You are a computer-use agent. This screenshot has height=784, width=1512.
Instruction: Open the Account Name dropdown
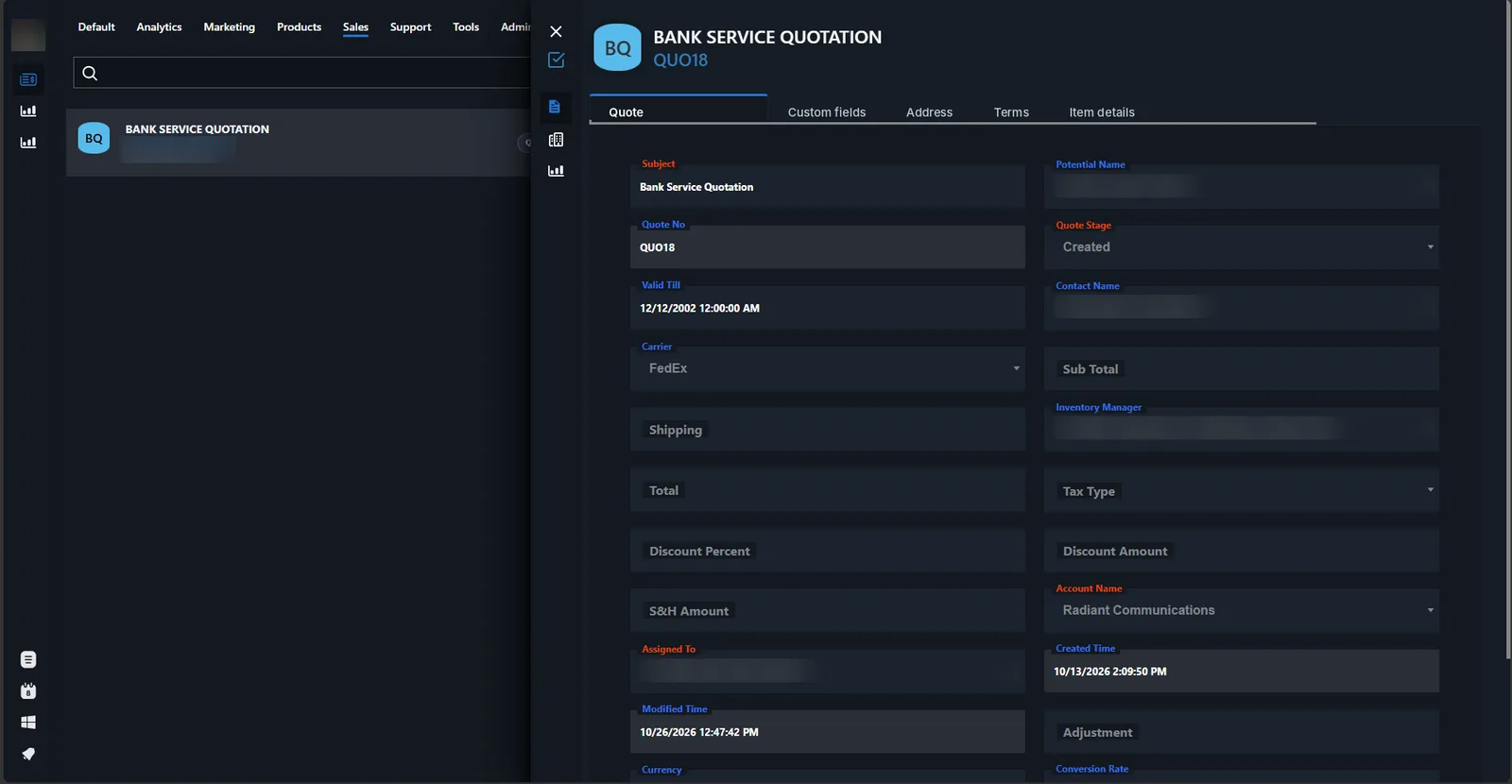pyautogui.click(x=1242, y=610)
